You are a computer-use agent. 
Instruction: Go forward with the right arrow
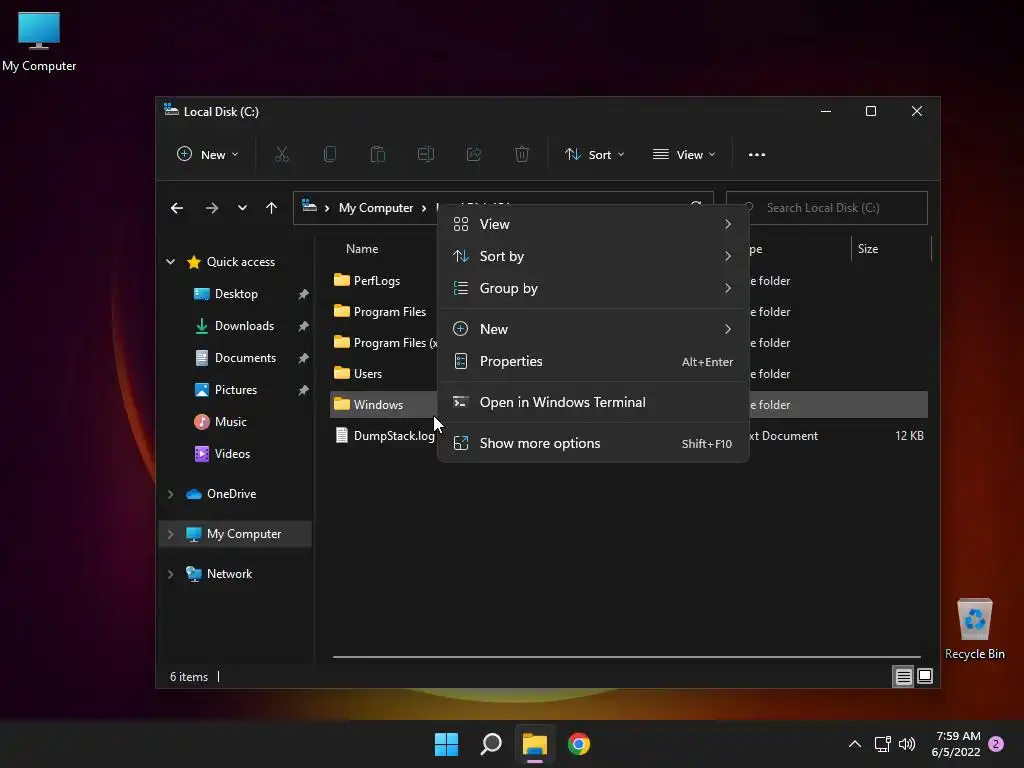212,208
